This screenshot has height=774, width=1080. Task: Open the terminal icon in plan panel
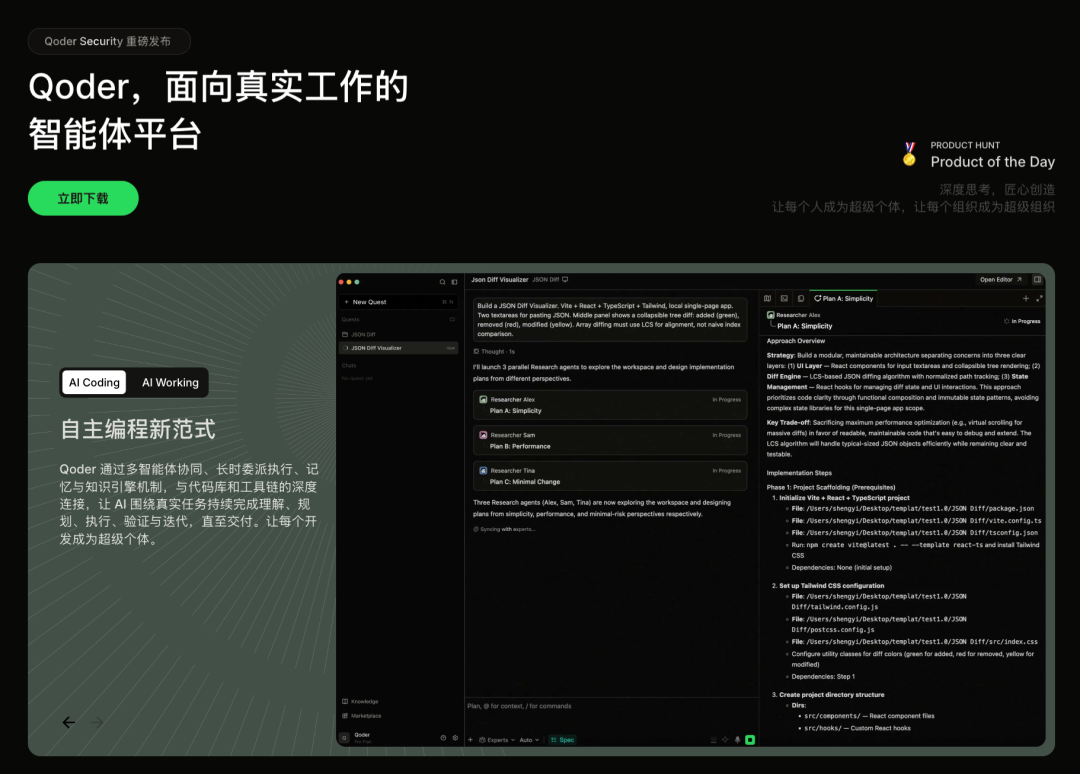click(784, 299)
